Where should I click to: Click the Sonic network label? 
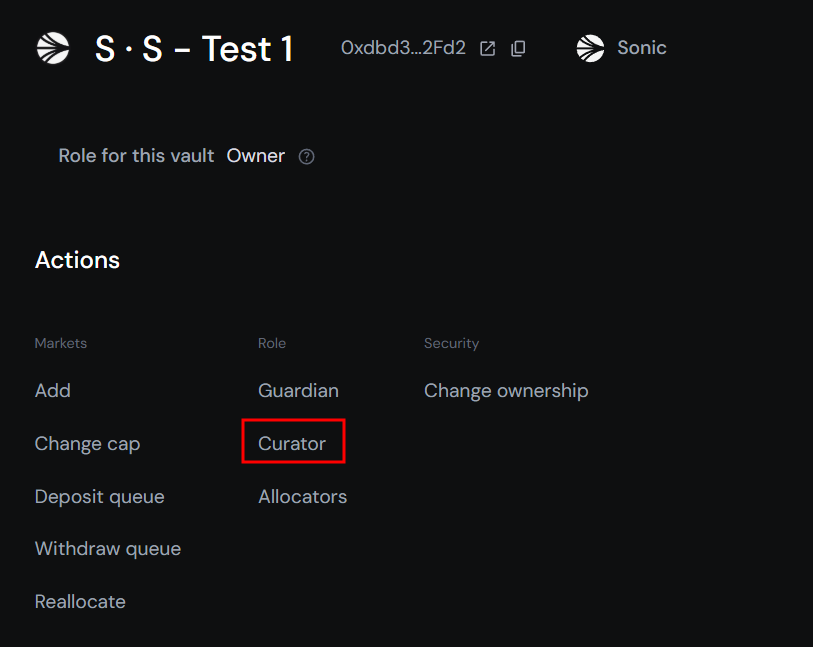coord(641,48)
